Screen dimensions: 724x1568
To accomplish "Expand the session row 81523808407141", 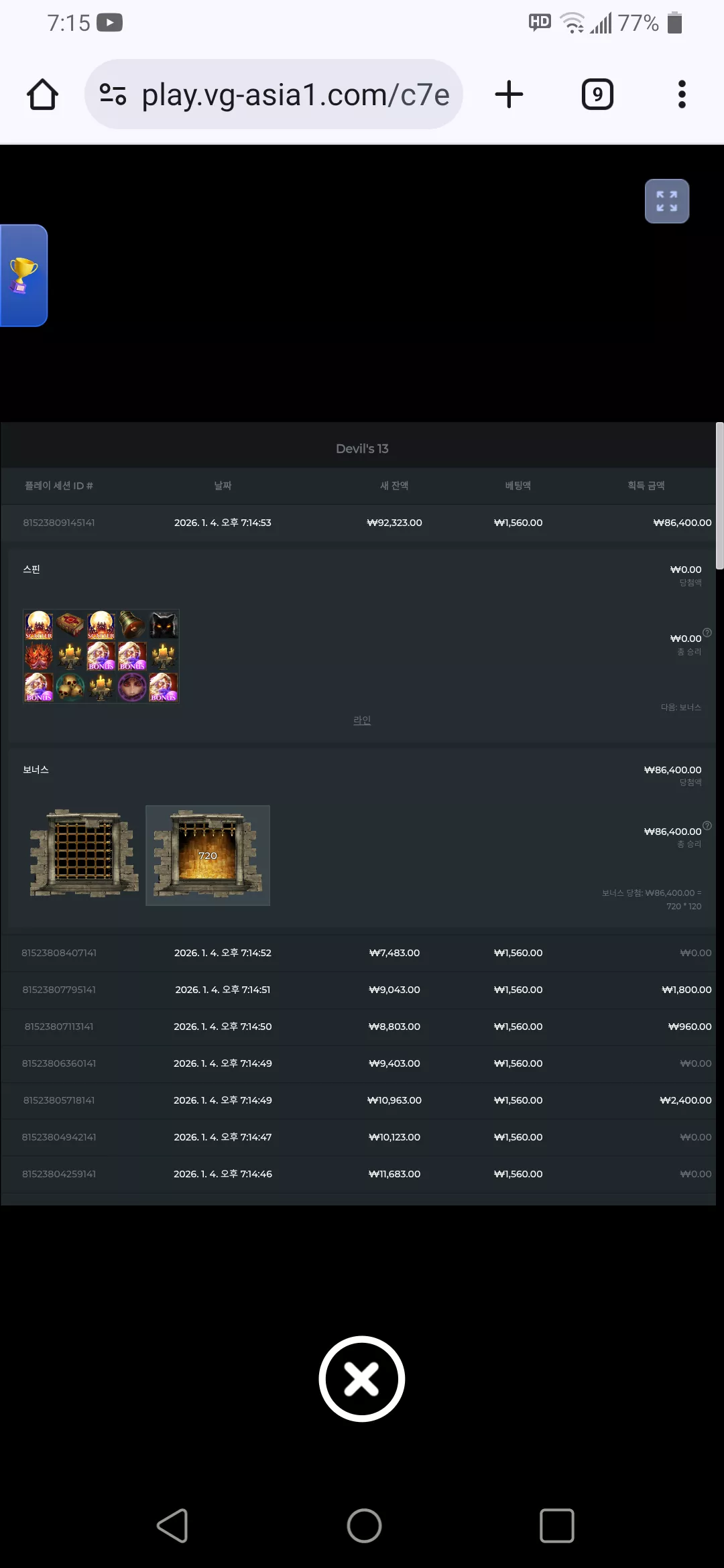I will [358, 953].
